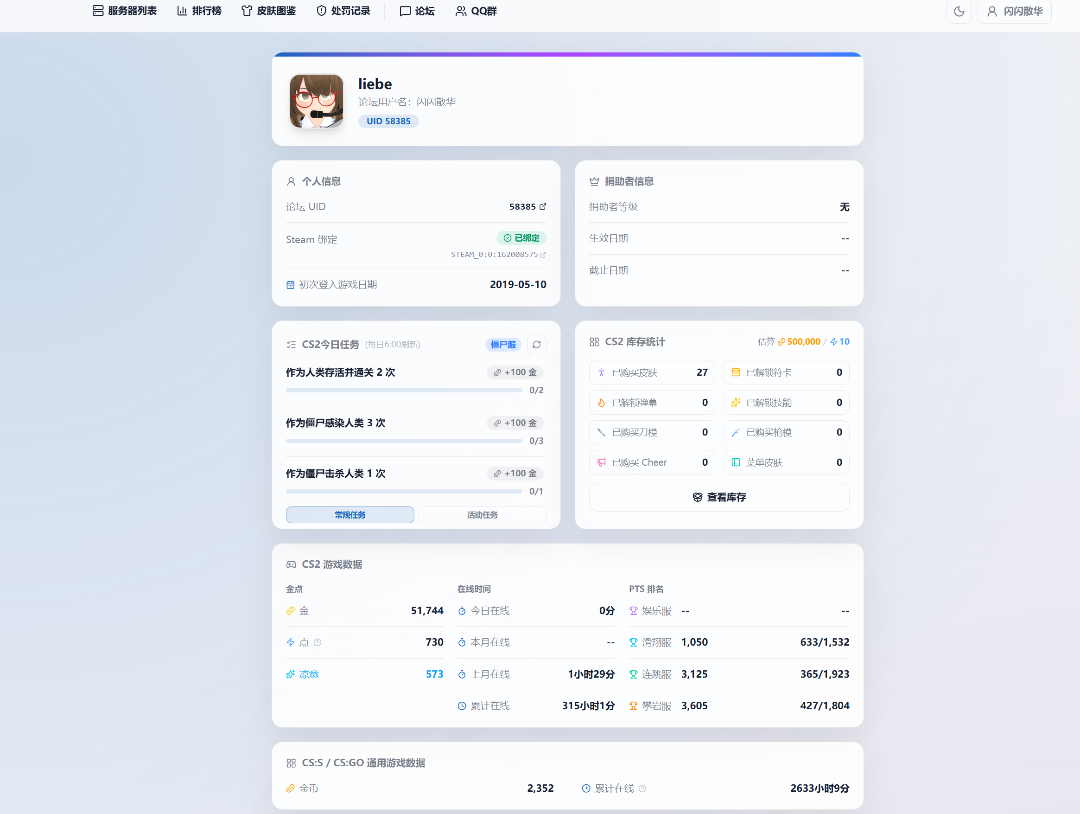Open external link icon beside the STEAM ID
This screenshot has width=1080, height=814.
(x=543, y=255)
